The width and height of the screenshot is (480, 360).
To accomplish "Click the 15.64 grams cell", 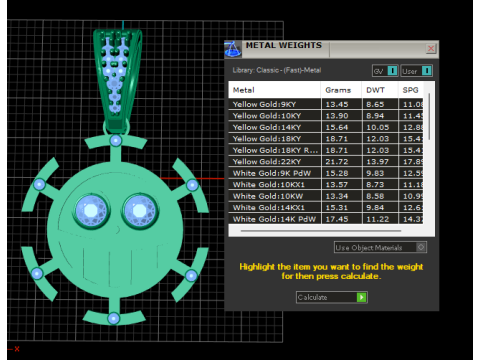I will (x=342, y=127).
